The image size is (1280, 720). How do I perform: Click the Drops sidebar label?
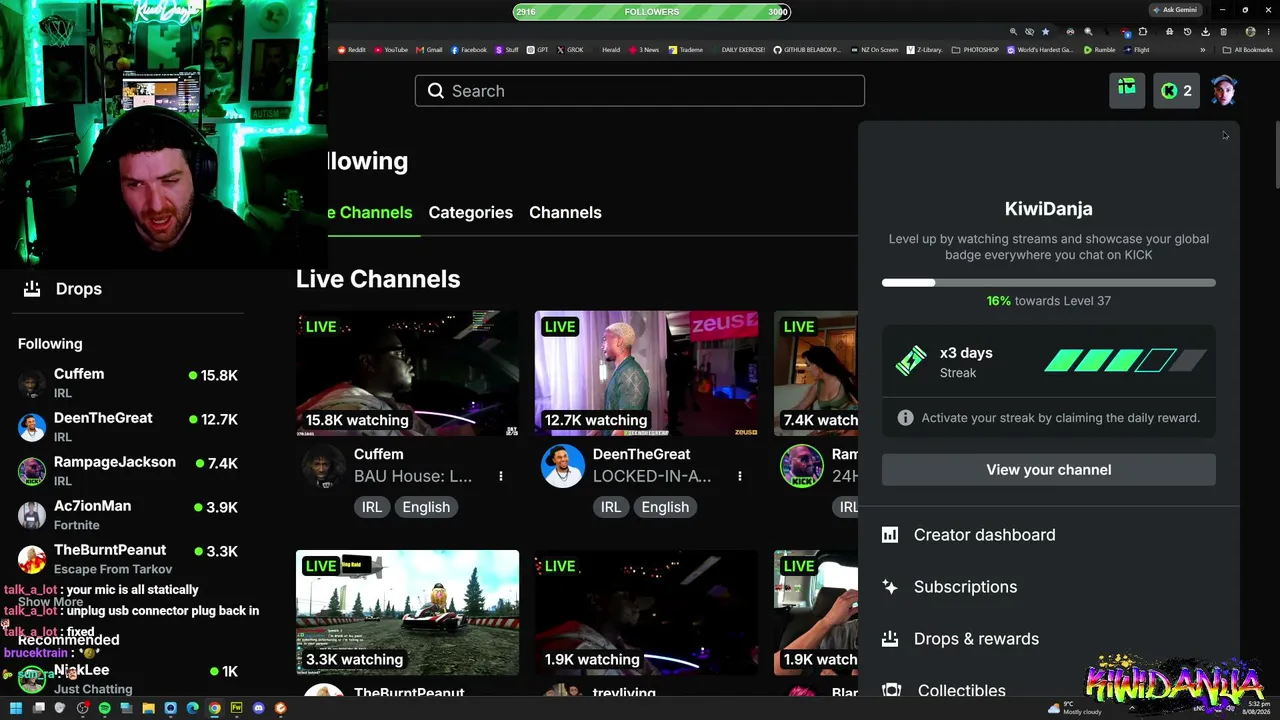79,289
